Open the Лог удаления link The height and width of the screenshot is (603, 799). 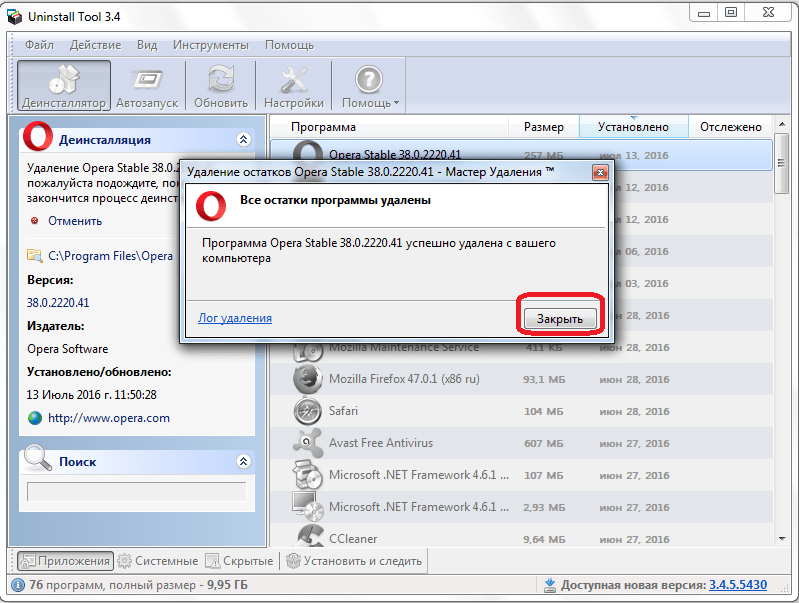point(235,318)
